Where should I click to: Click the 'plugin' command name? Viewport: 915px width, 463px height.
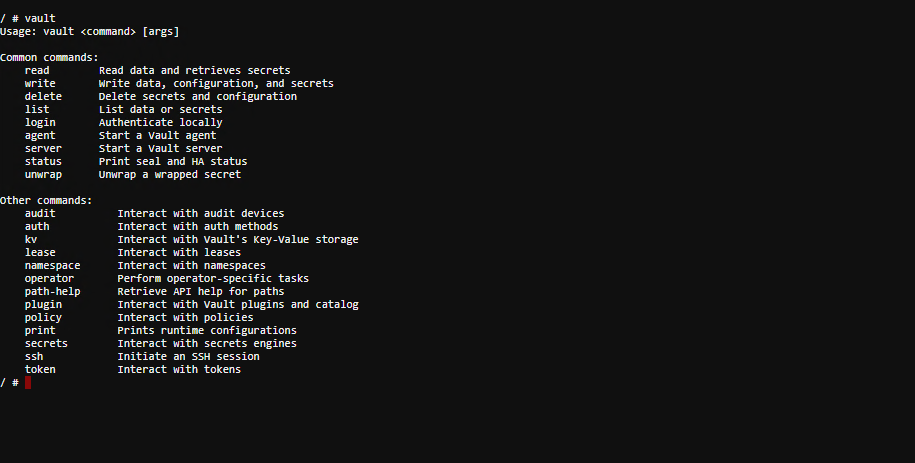pos(43,305)
